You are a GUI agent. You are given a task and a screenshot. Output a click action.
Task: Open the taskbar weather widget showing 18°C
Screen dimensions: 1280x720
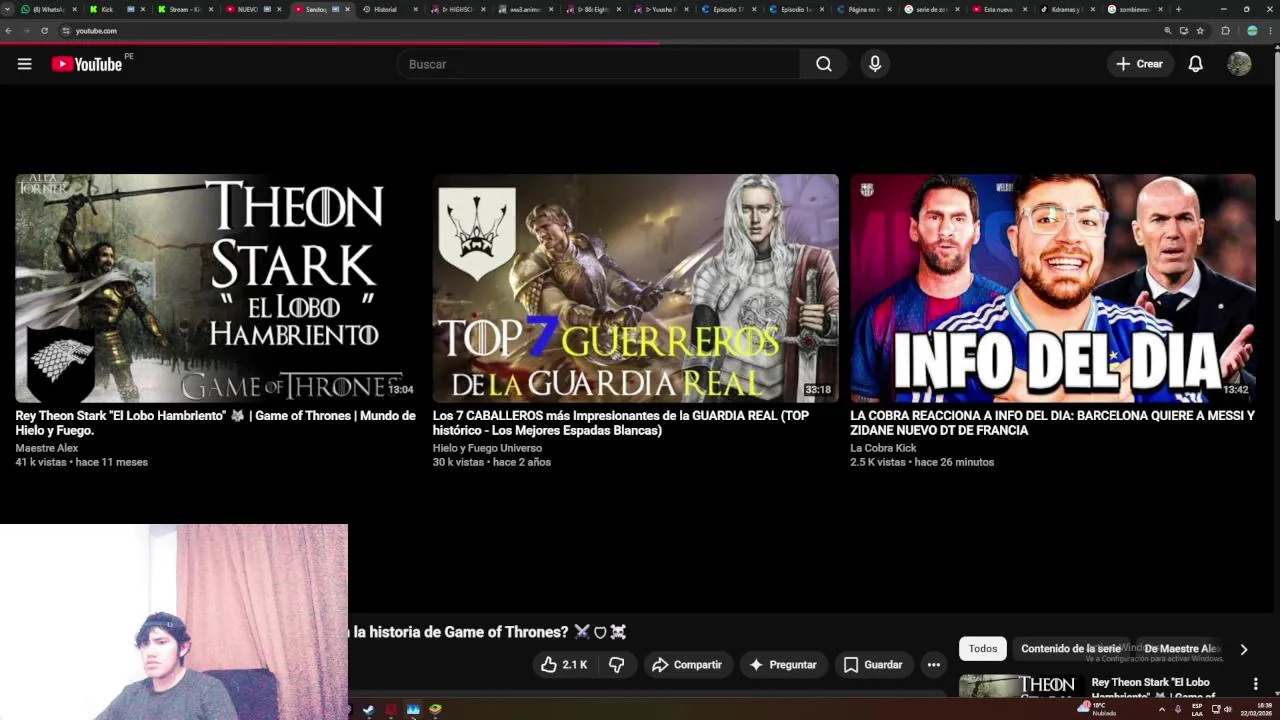(x=1098, y=709)
